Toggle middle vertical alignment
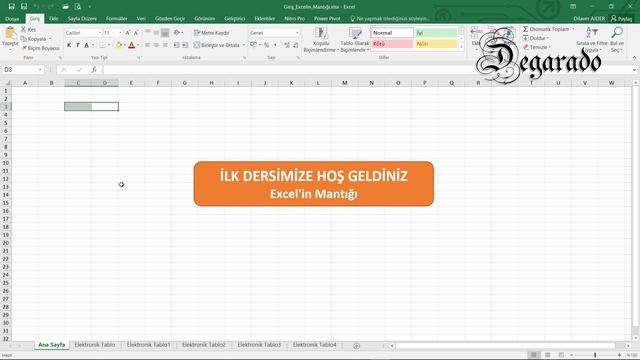 (x=156, y=33)
